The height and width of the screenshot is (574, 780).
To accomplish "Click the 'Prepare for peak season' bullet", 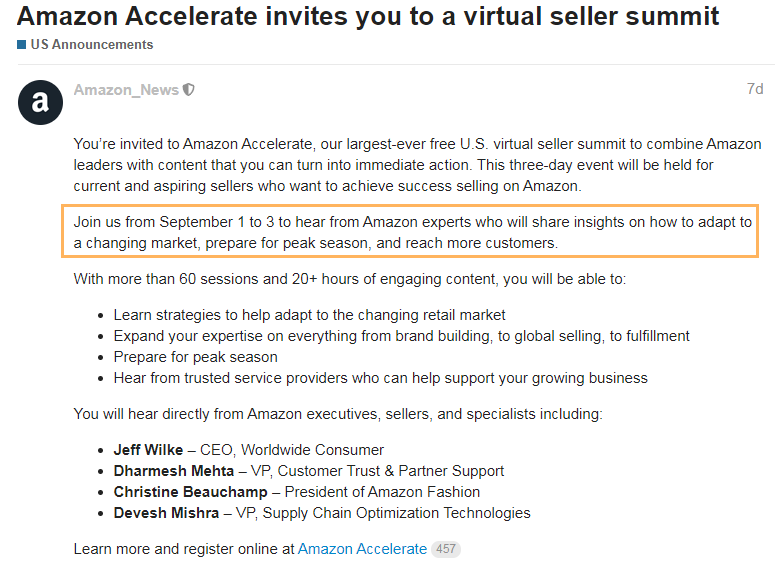I will tap(195, 357).
